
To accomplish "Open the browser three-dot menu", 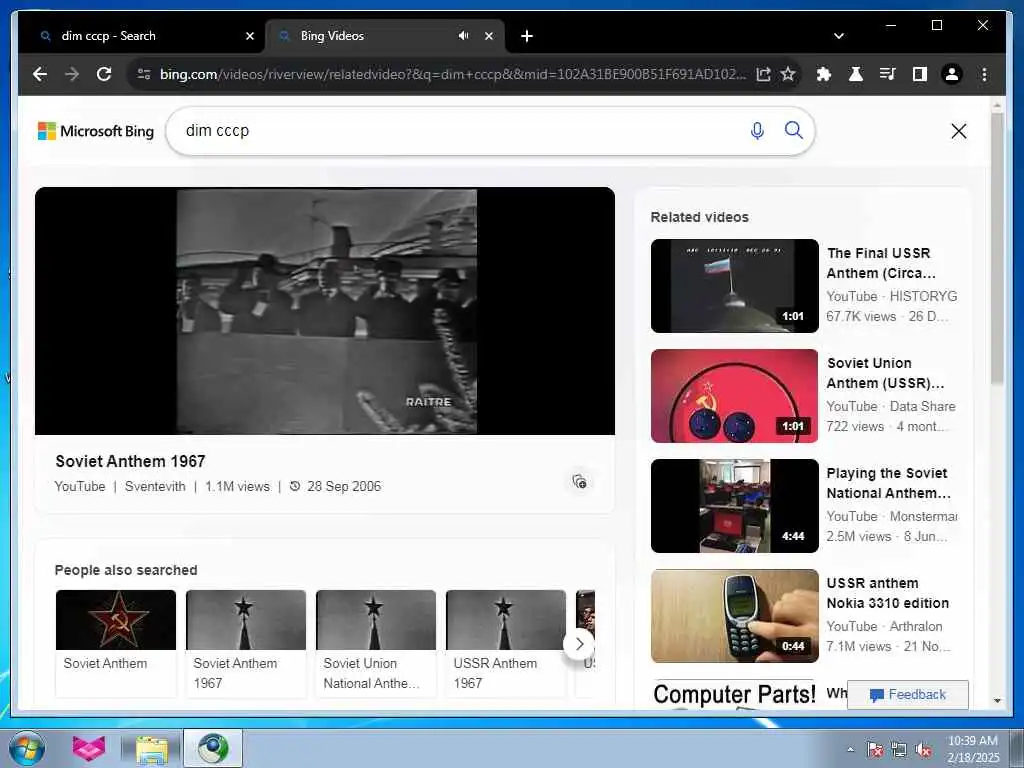I will (984, 74).
